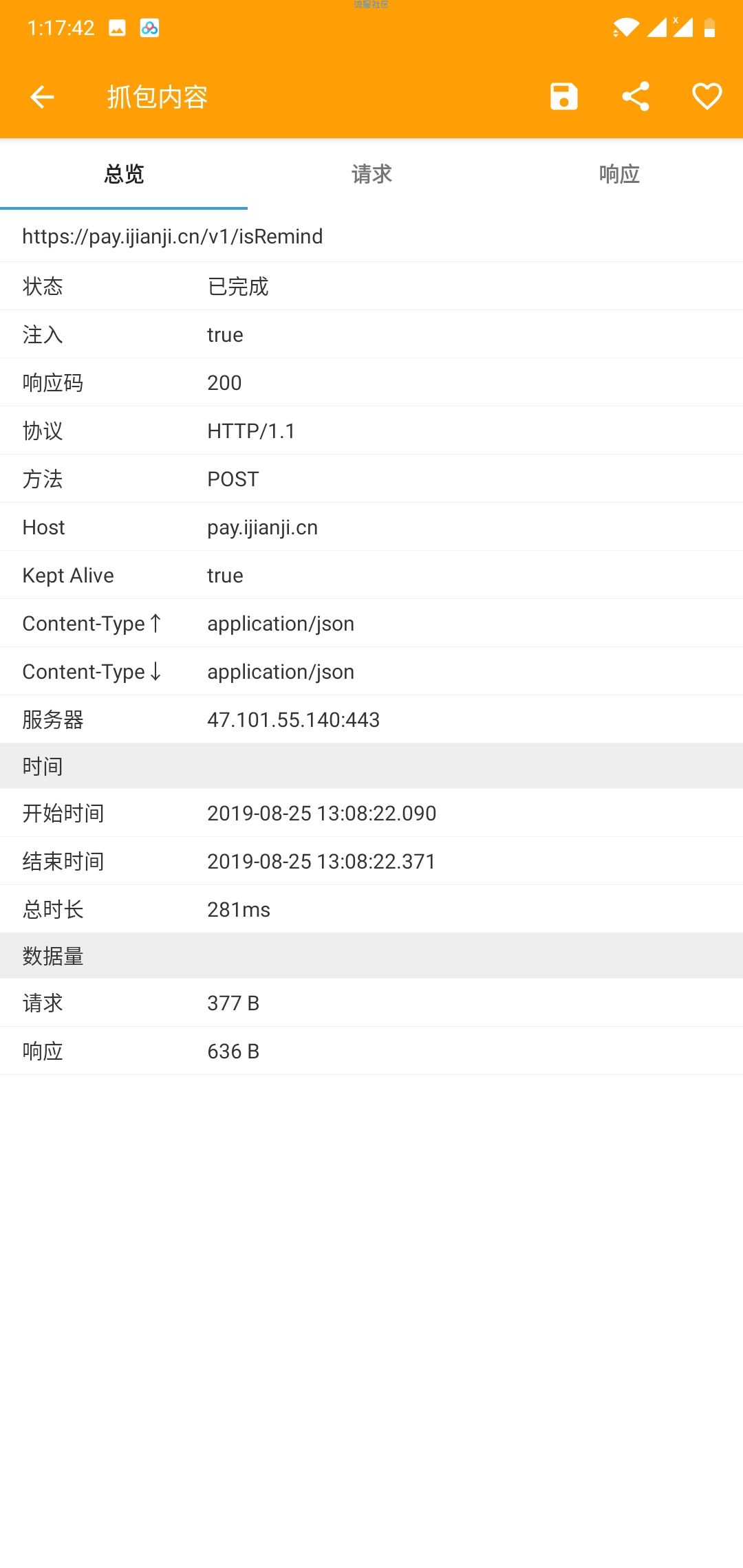Viewport: 743px width, 1568px height.
Task: Tap the isRemind URL row
Action: click(x=371, y=237)
